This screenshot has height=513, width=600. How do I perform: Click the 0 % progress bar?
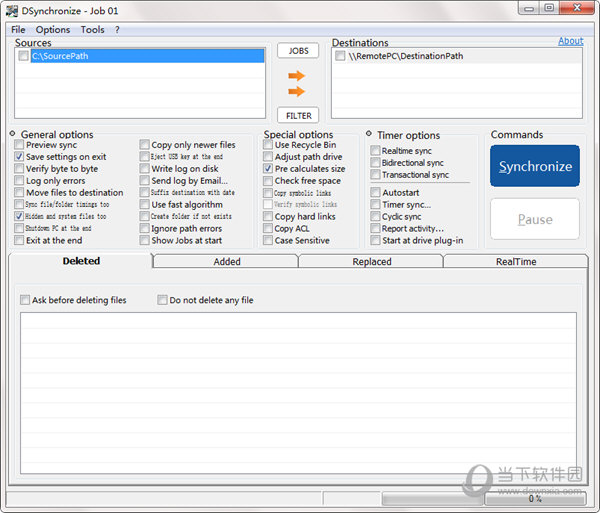point(535,498)
